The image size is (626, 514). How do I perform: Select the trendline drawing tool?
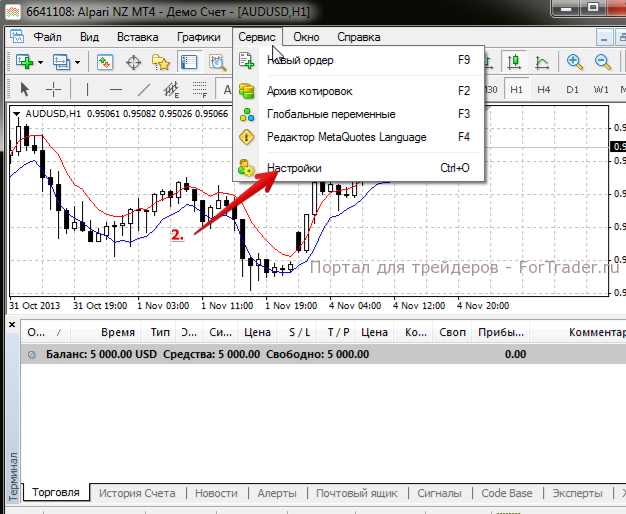[x=144, y=89]
